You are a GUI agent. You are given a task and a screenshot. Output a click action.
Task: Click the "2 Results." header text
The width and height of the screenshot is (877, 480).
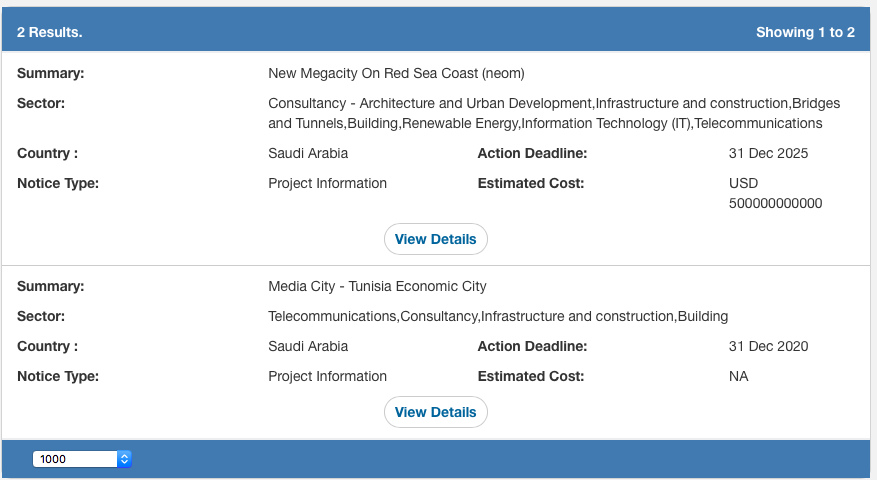[x=50, y=32]
